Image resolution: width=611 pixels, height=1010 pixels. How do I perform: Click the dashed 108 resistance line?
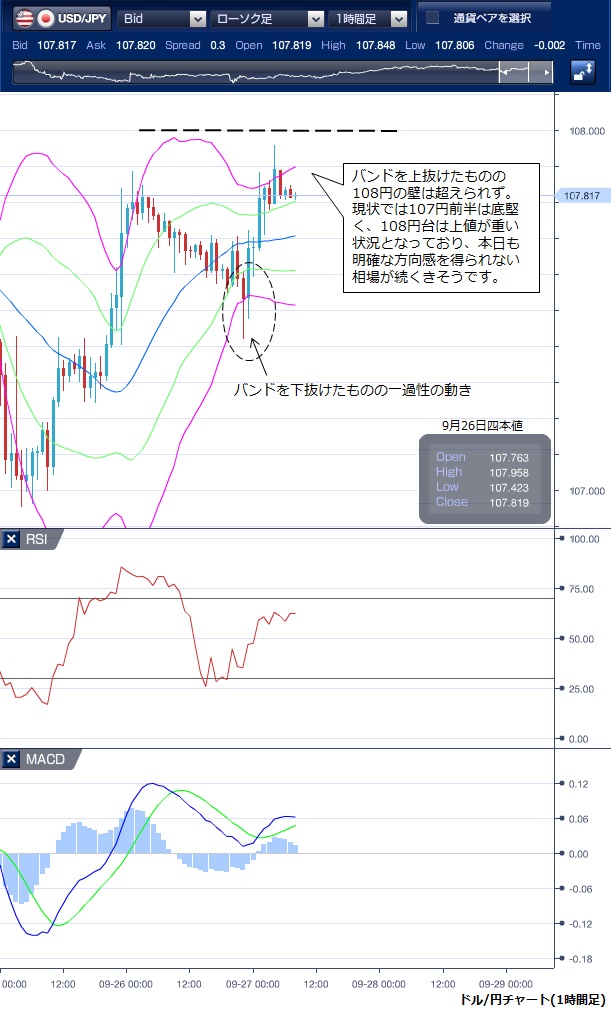tap(268, 130)
